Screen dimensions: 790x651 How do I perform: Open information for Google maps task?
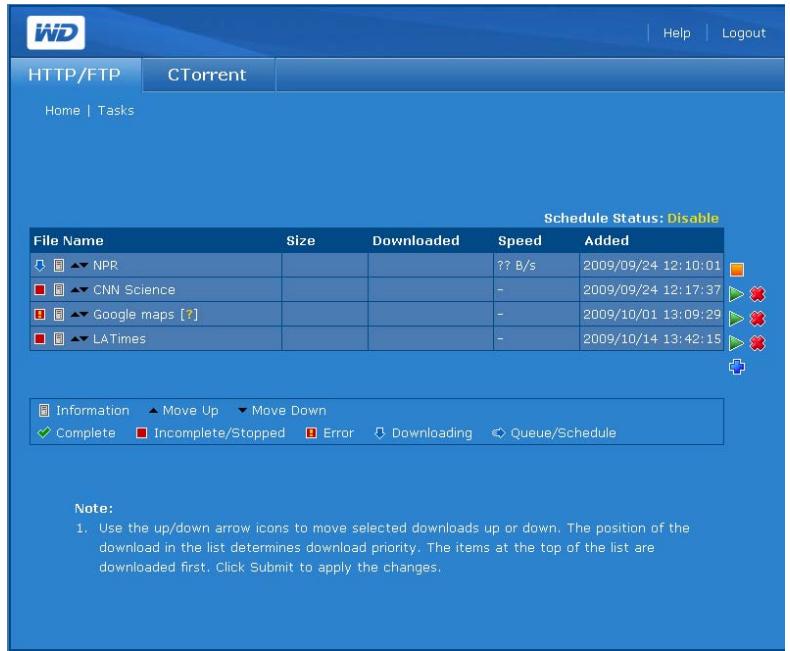tap(59, 314)
